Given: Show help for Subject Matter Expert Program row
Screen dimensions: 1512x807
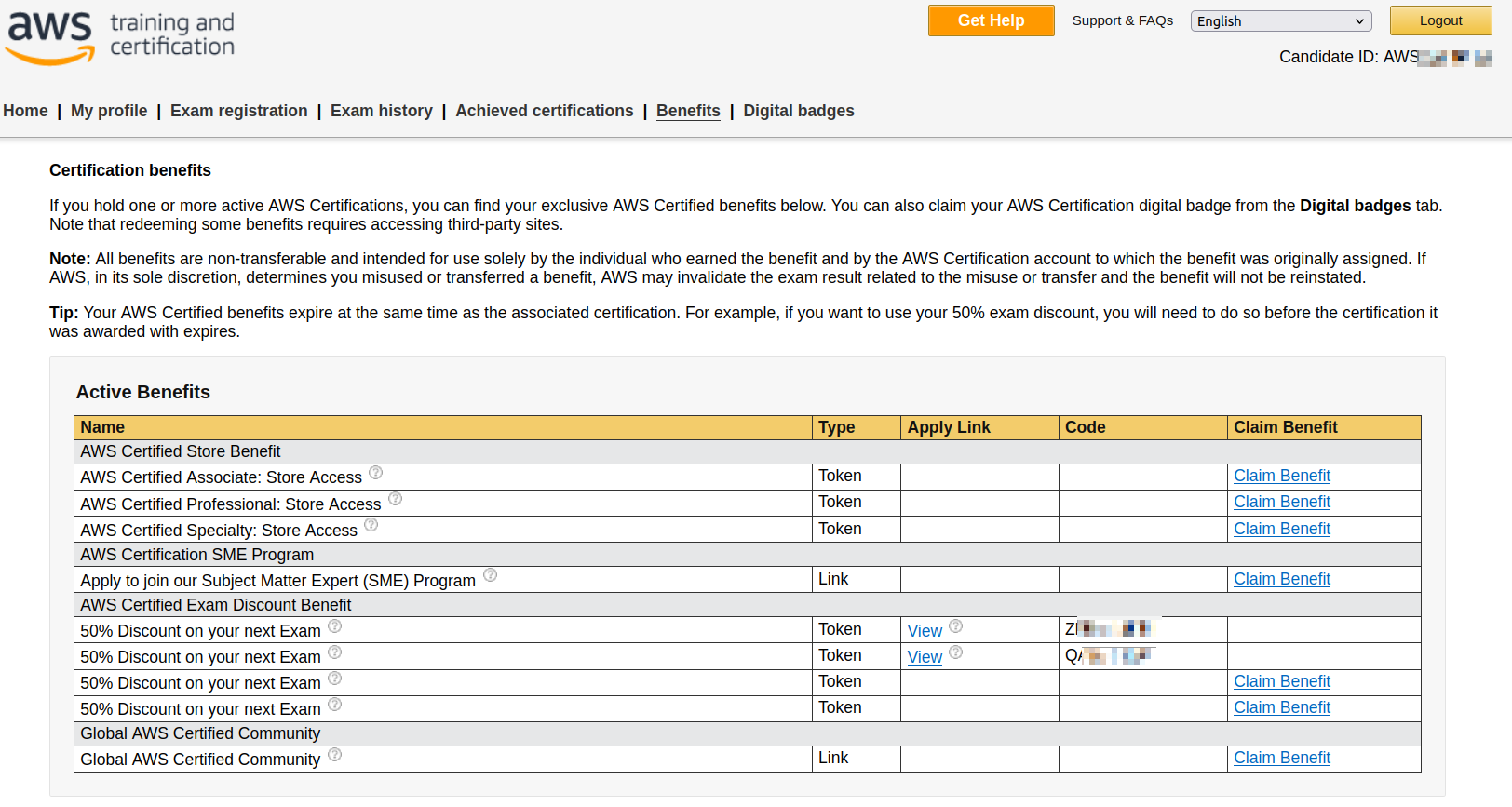Looking at the screenshot, I should (490, 575).
